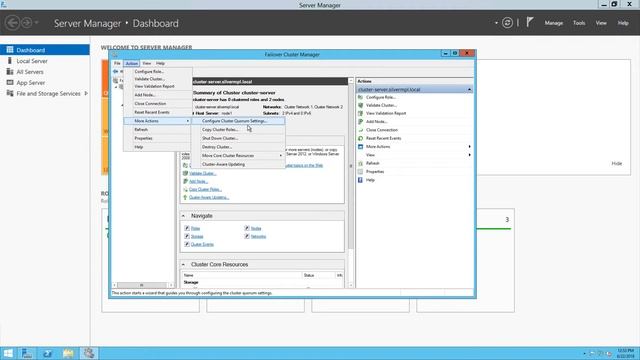Expand View arrow in Actions pane
The image size is (640, 360).
click(x=469, y=155)
